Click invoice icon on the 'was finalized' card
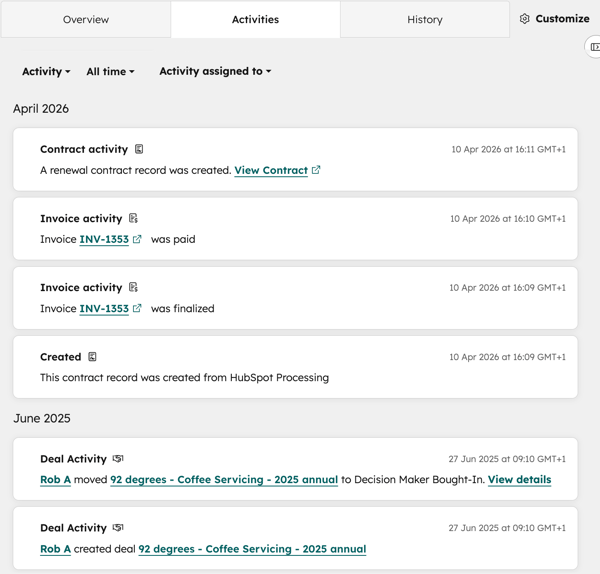Viewport: 600px width, 574px height. click(133, 287)
